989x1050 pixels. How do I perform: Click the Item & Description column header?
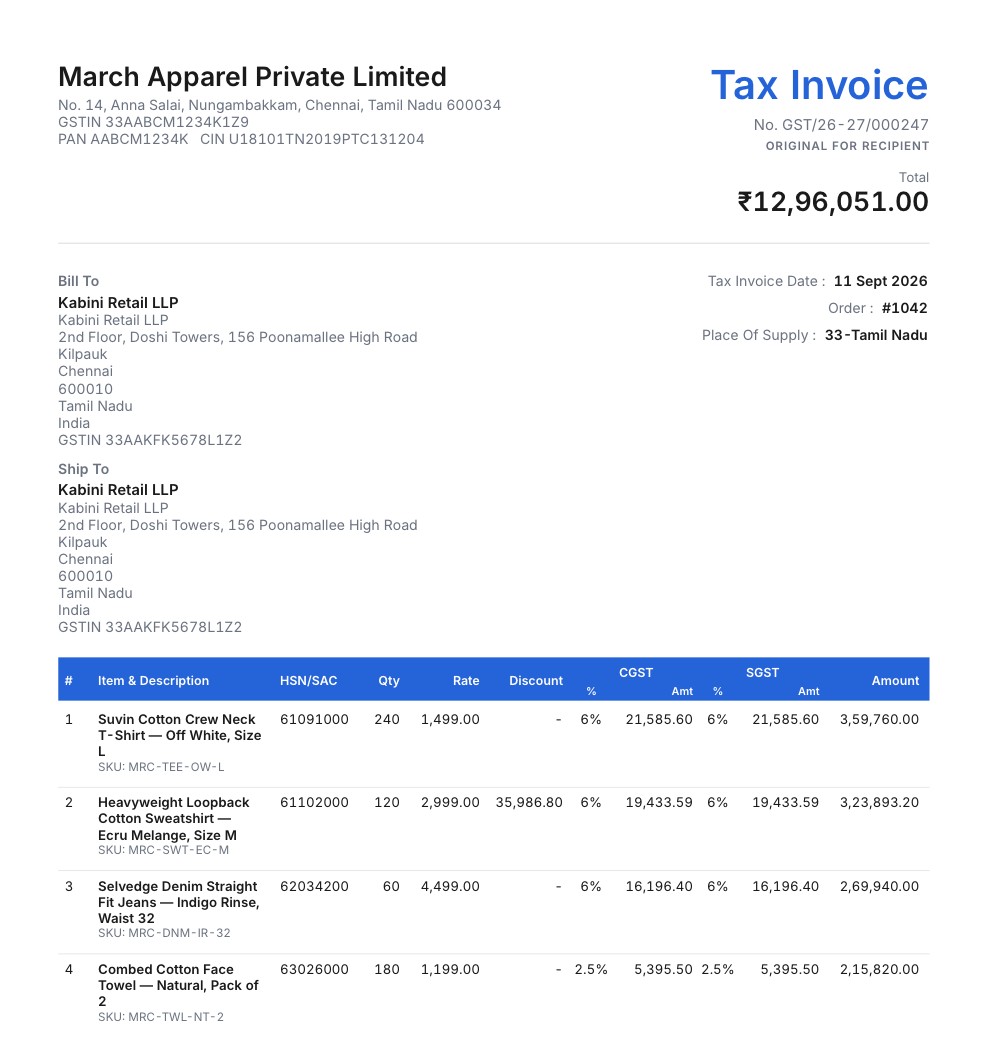[x=153, y=680]
